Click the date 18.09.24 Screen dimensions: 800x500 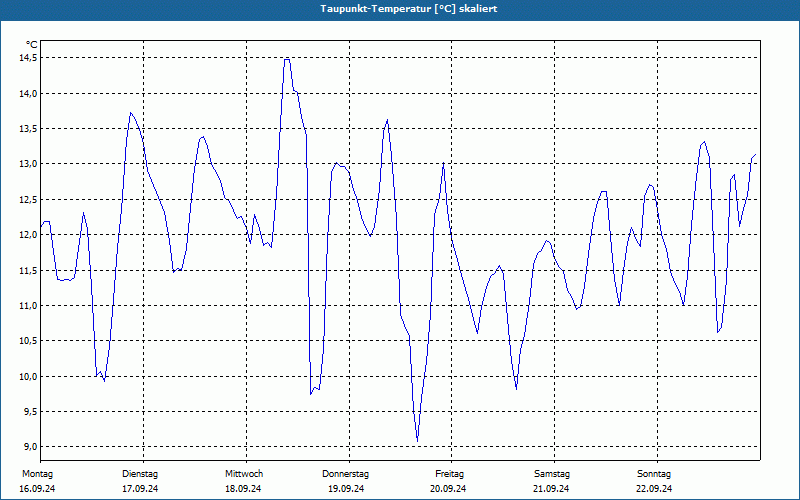pyautogui.click(x=243, y=489)
